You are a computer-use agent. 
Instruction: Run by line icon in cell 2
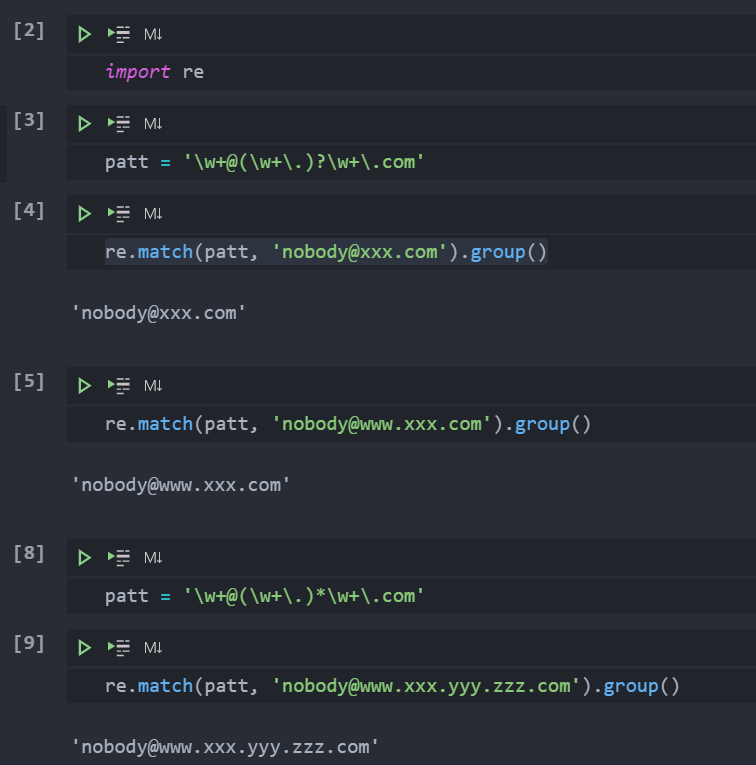point(119,34)
